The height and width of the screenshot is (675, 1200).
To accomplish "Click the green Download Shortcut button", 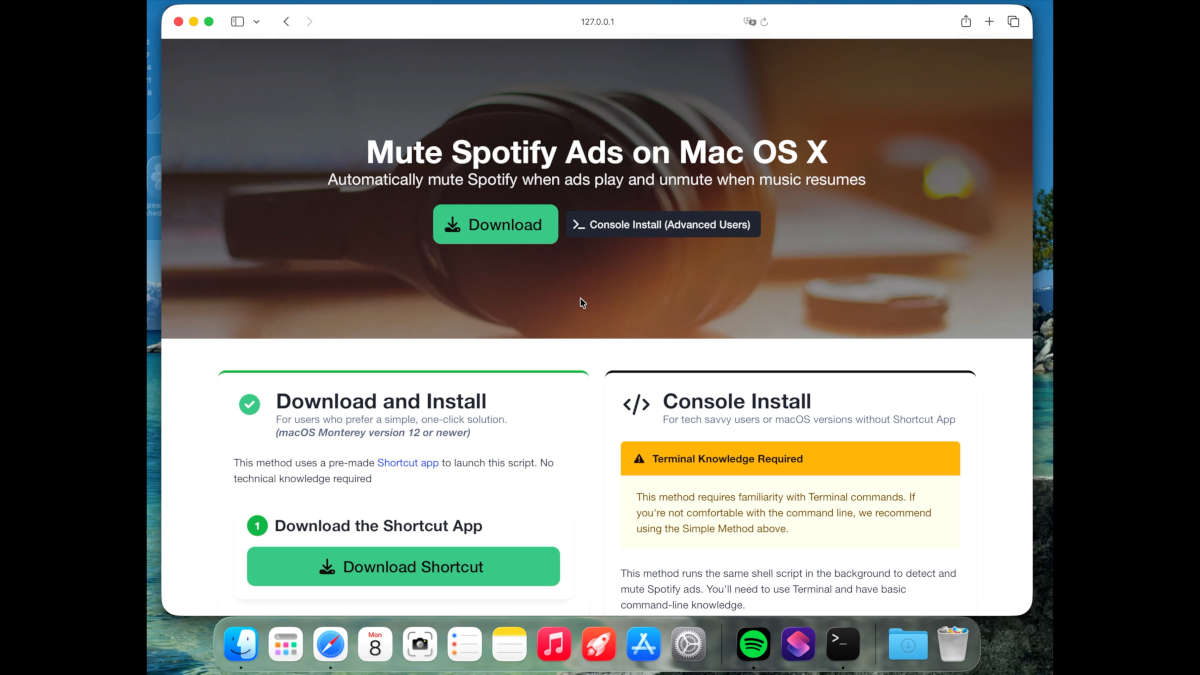I will coord(403,566).
